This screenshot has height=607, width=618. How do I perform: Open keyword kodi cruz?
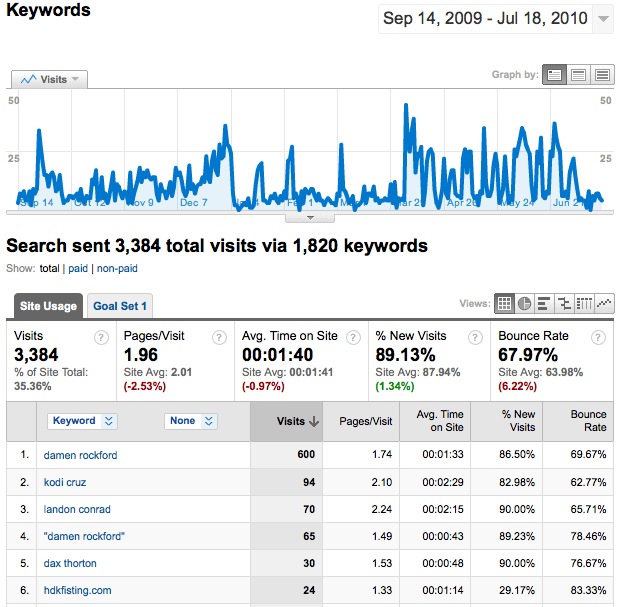[x=65, y=482]
